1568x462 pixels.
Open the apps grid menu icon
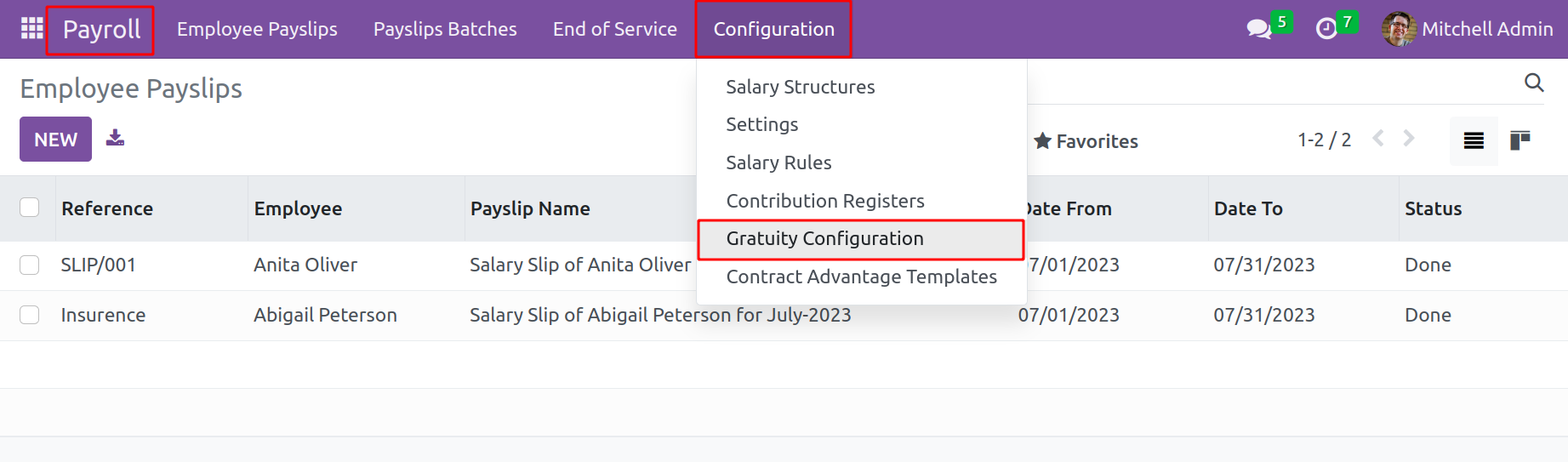(x=31, y=29)
